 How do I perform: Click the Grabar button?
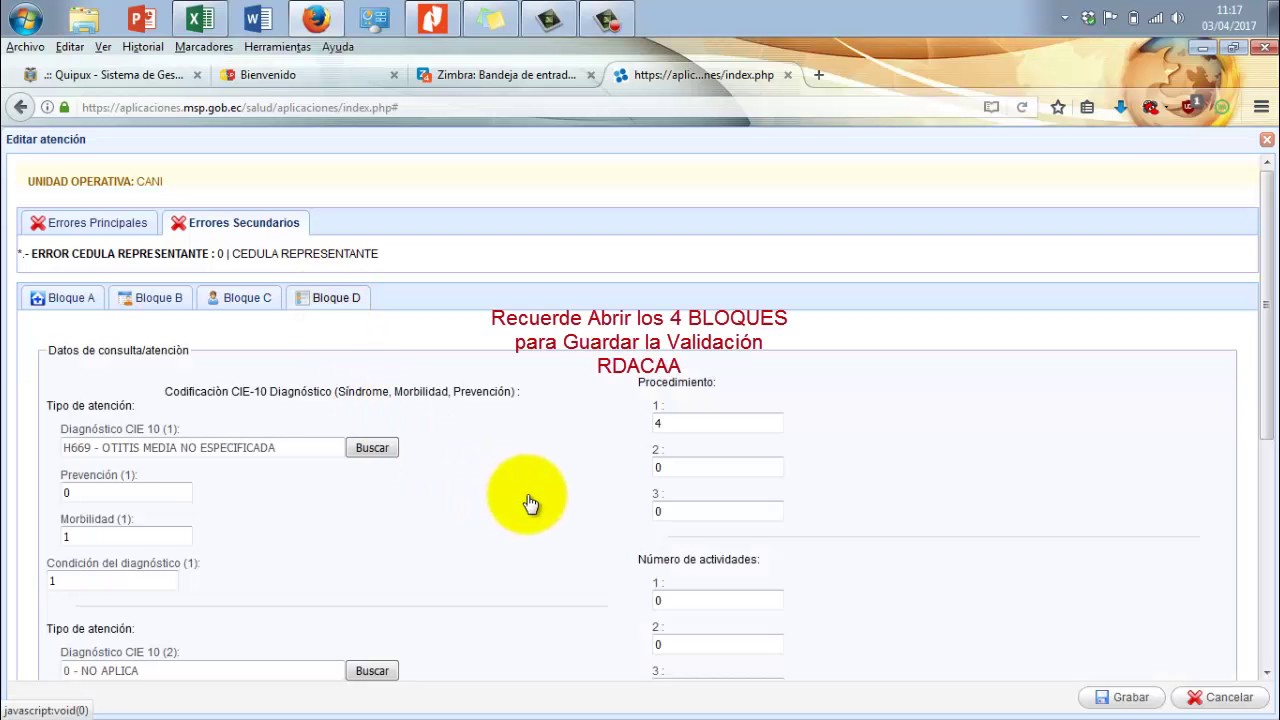(x=1121, y=698)
